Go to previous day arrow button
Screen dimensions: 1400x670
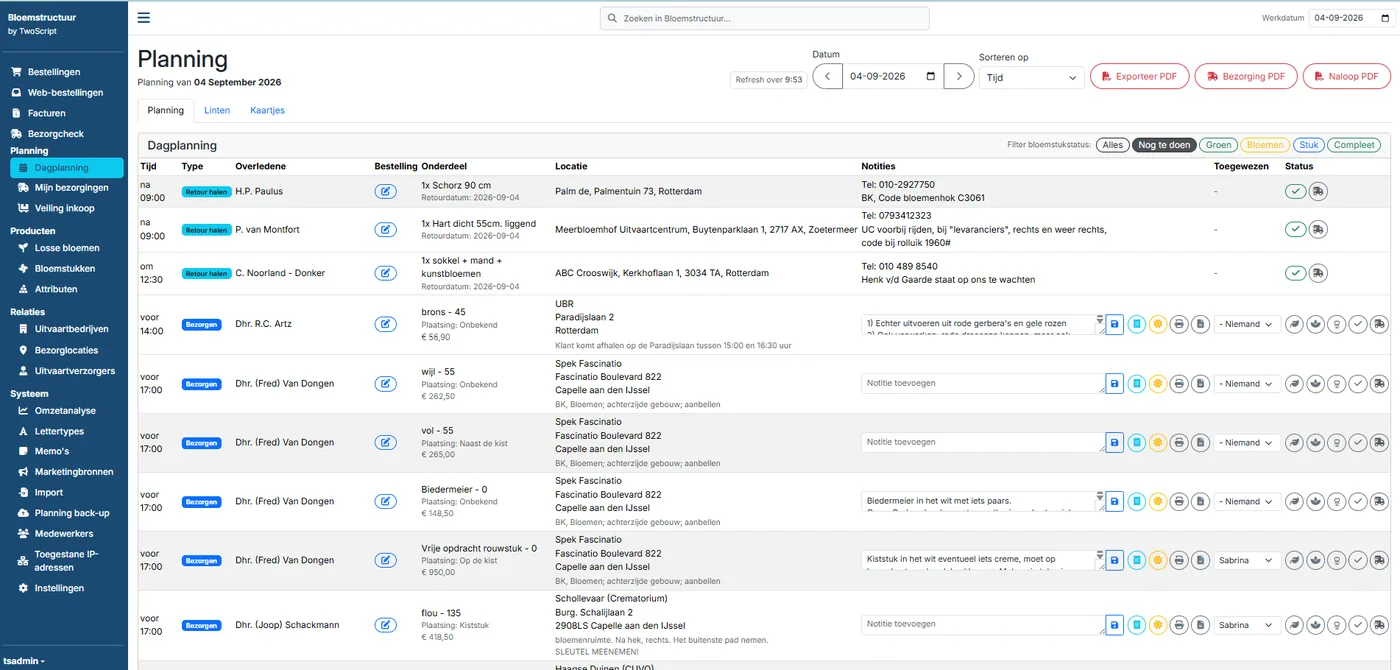point(827,76)
